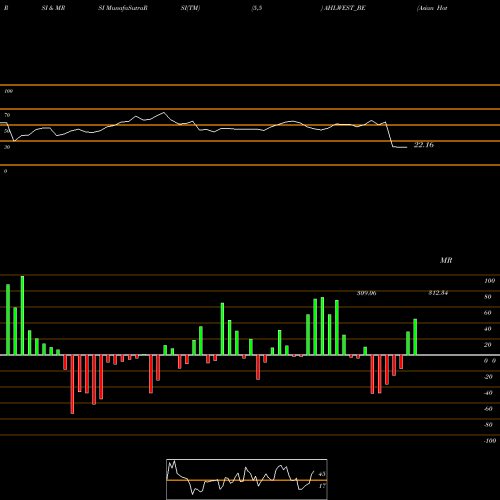Click the MR axis label '-100'
This screenshot has width=500, height=500.
[x=490, y=441]
